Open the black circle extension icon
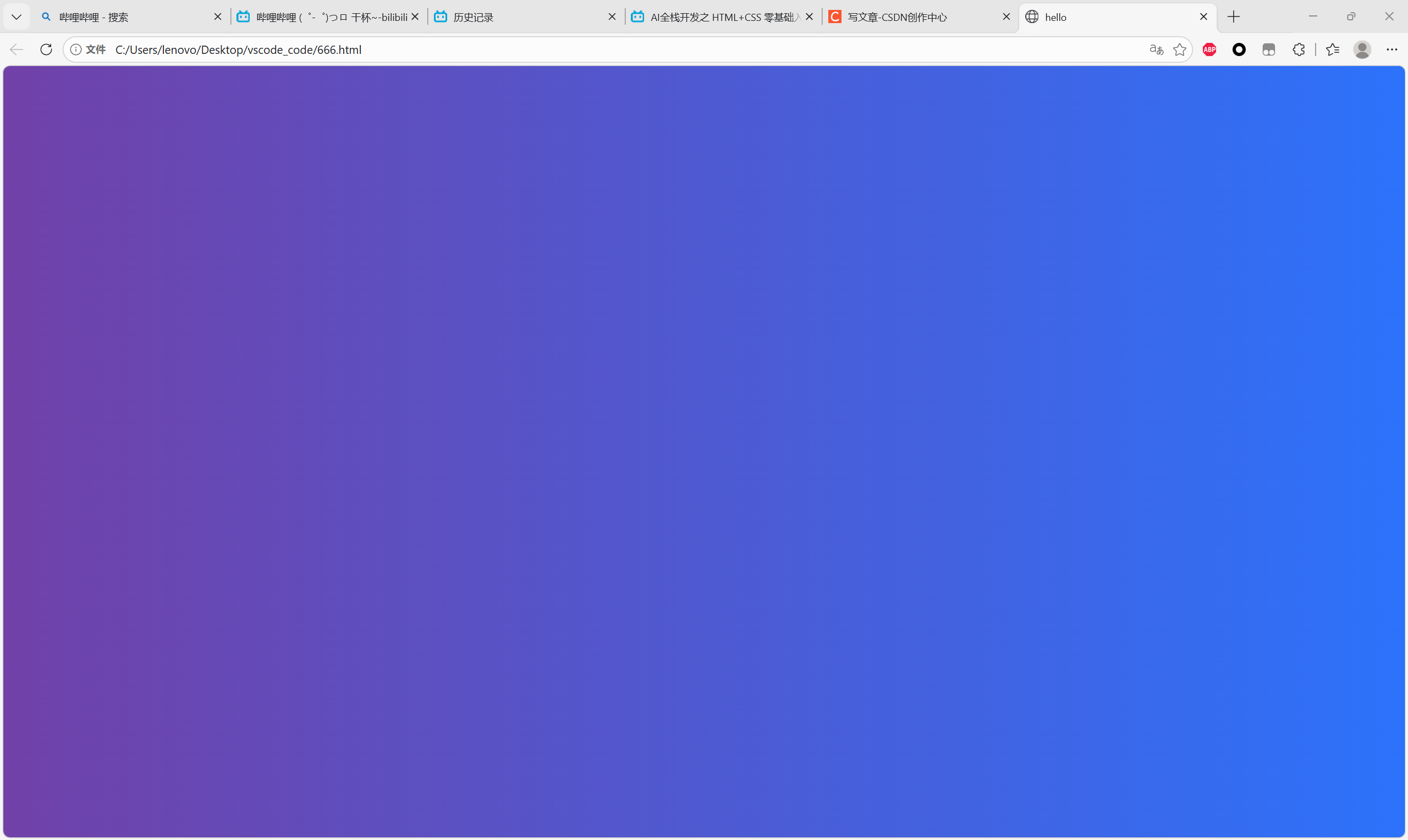This screenshot has width=1408, height=840. pos(1239,50)
